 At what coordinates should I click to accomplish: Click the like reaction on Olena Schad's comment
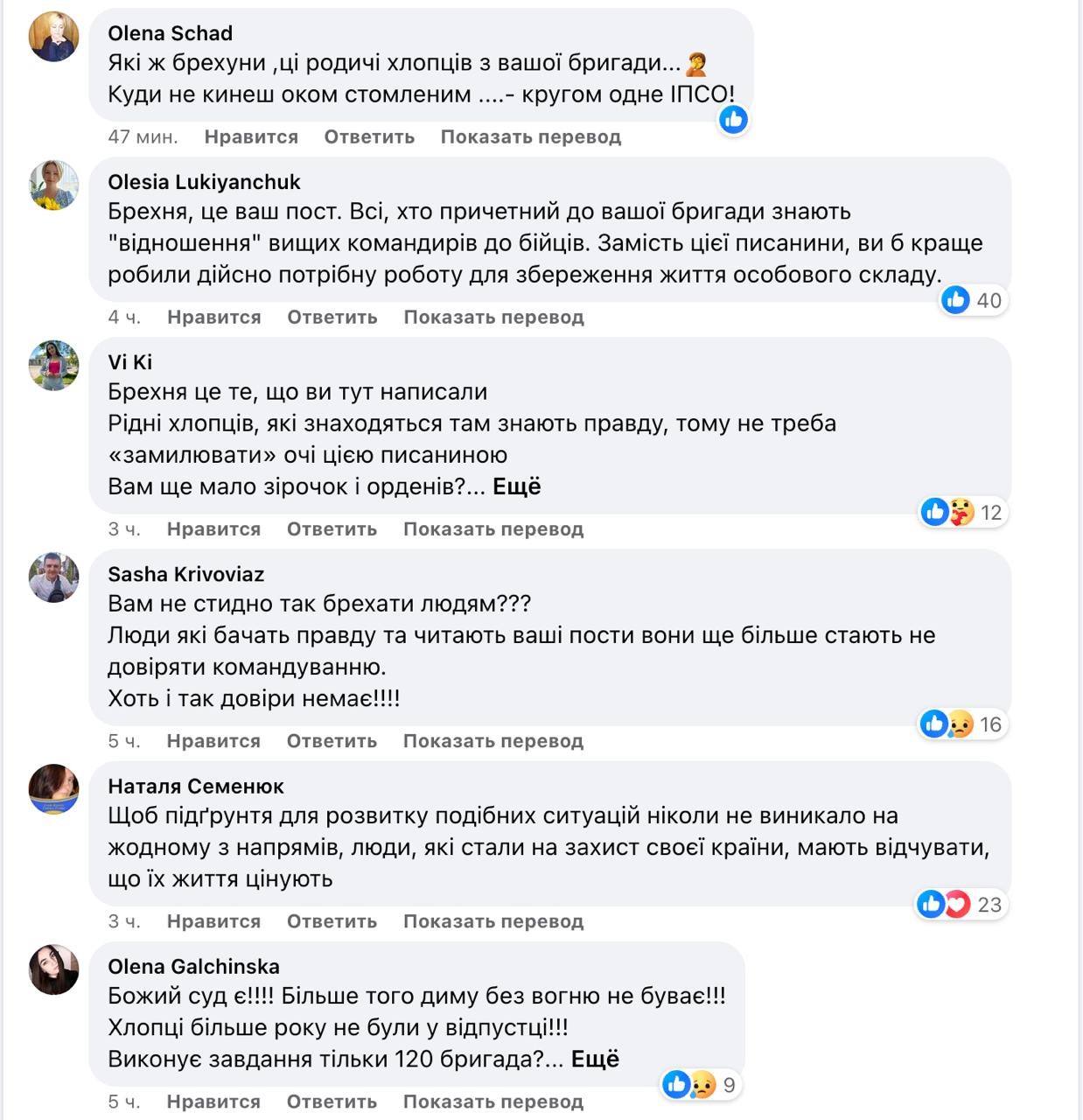733,119
